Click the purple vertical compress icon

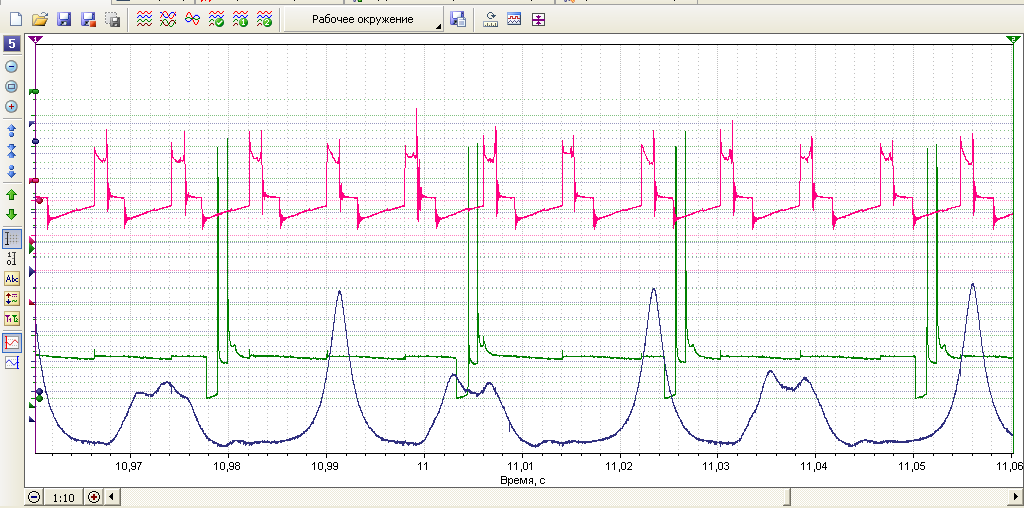click(x=537, y=20)
